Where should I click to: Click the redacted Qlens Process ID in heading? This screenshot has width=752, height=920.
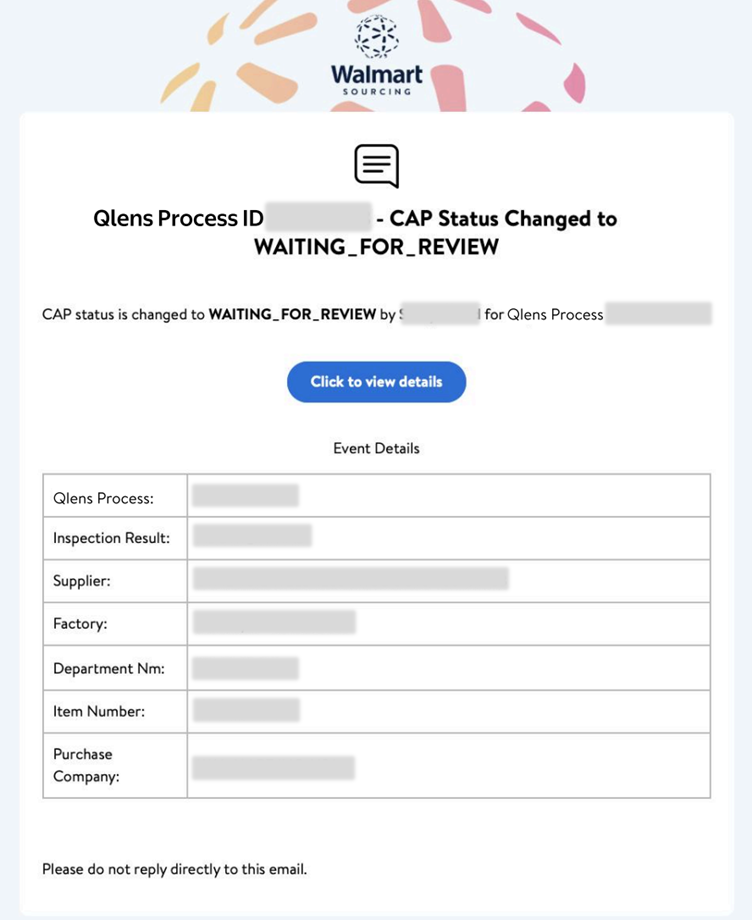point(319,218)
